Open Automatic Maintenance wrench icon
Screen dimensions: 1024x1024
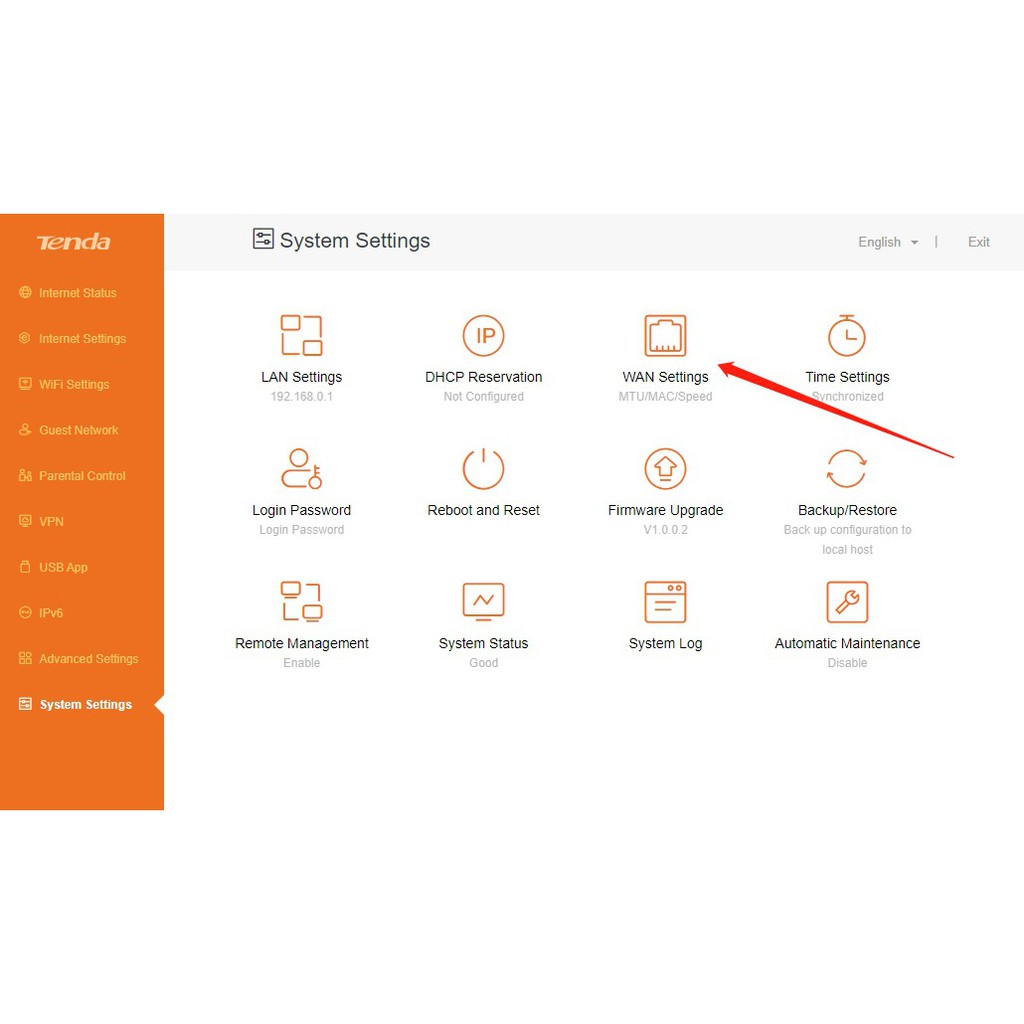(847, 601)
